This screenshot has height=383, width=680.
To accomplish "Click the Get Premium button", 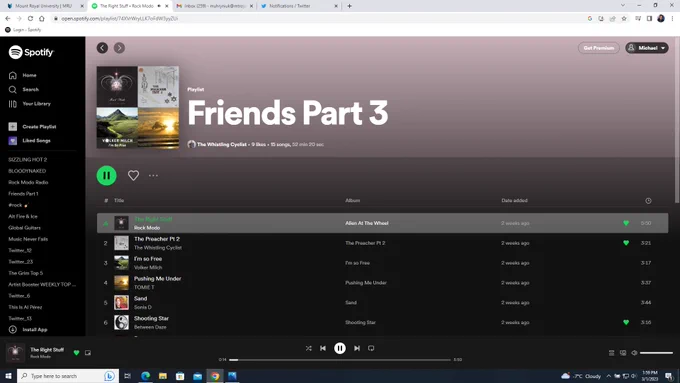I will 598,48.
